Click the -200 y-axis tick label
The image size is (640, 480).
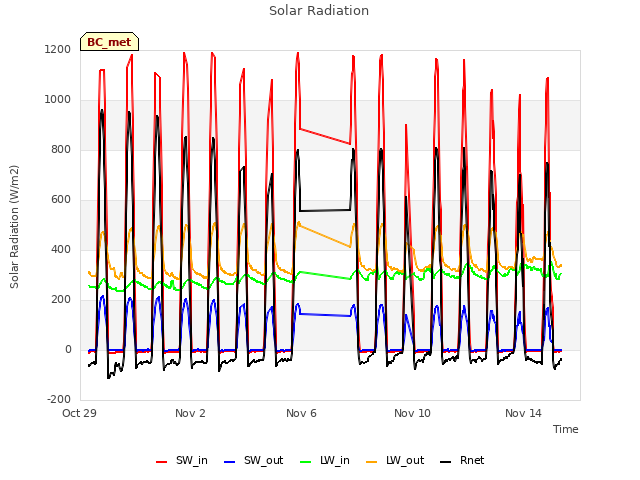[59, 400]
